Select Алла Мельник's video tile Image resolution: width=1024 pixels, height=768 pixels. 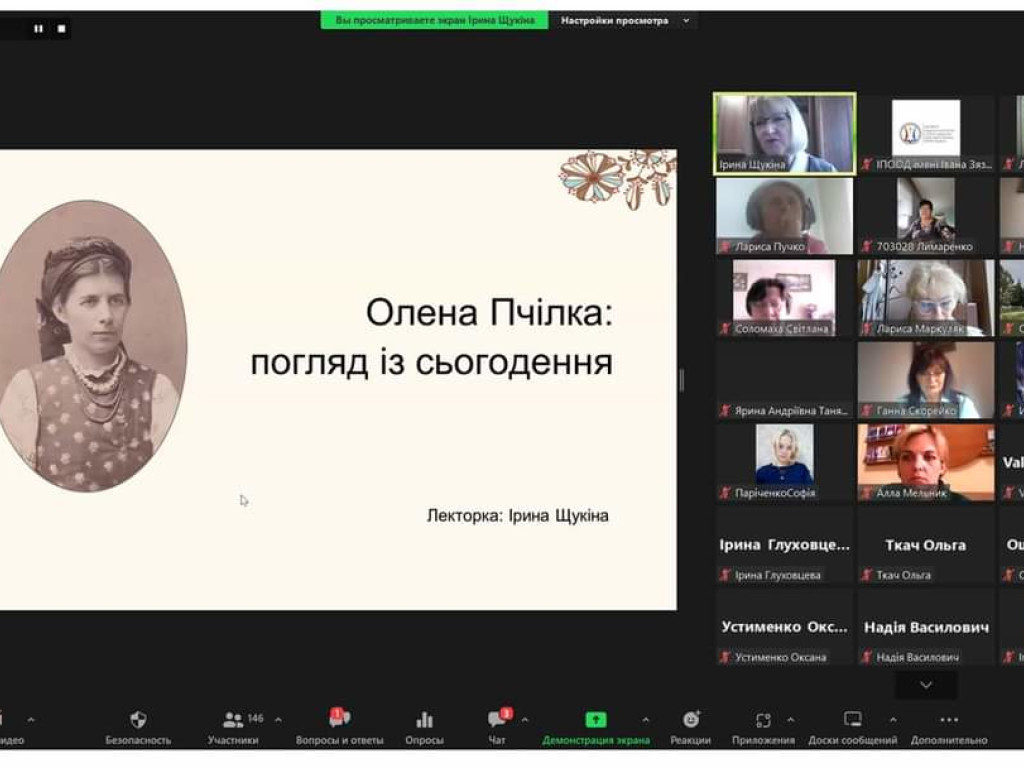coord(926,460)
